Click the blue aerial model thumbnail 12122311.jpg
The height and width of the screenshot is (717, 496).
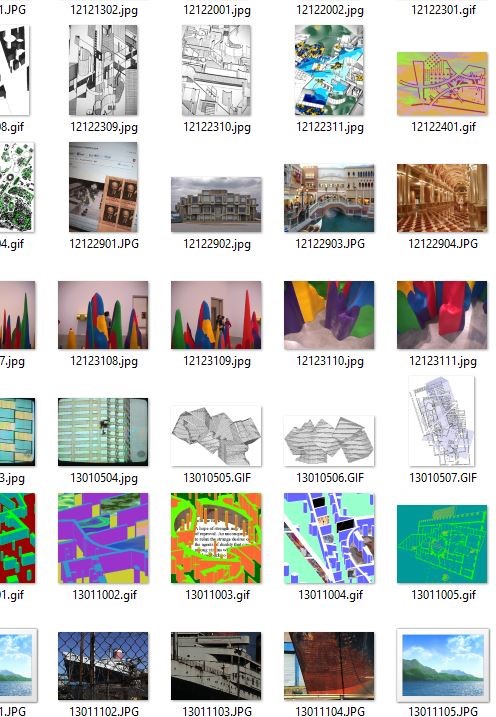329,70
